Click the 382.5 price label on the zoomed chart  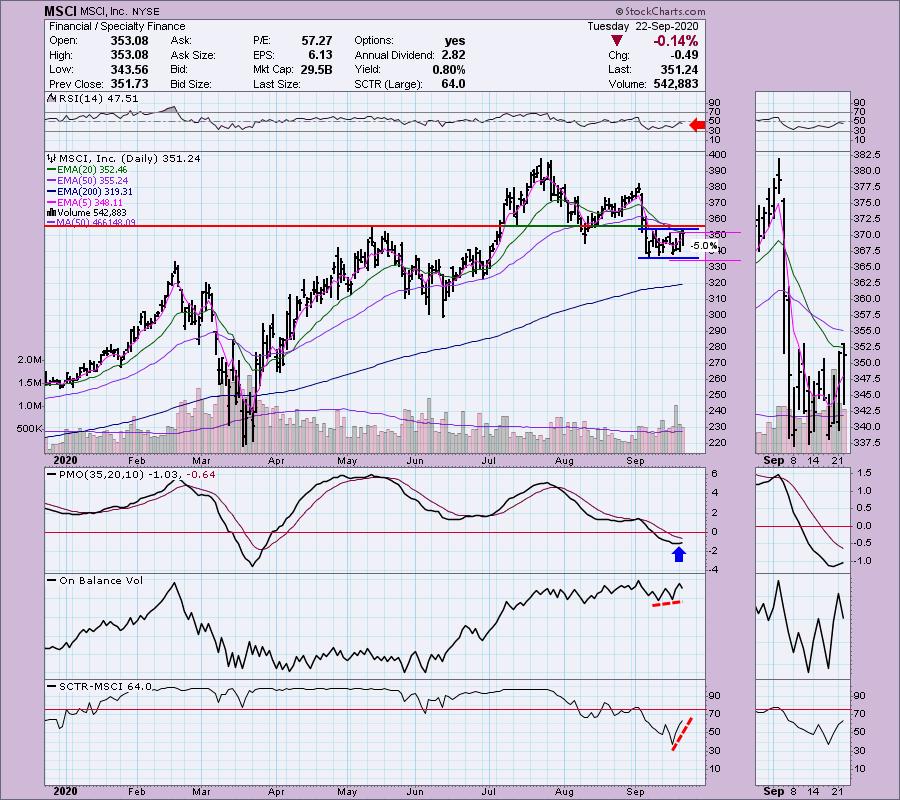(x=867, y=155)
